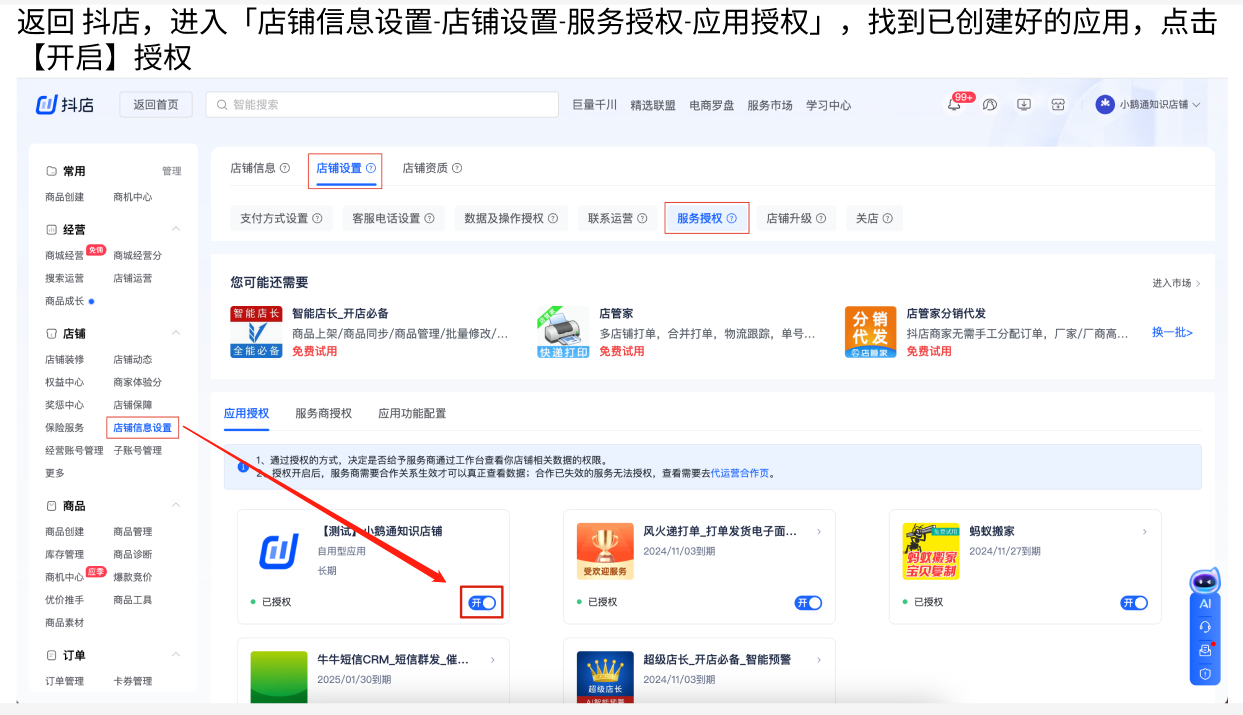Expand the 蚂蚁搬家 card chevron
Screen dimensions: 1243x715
[1145, 532]
